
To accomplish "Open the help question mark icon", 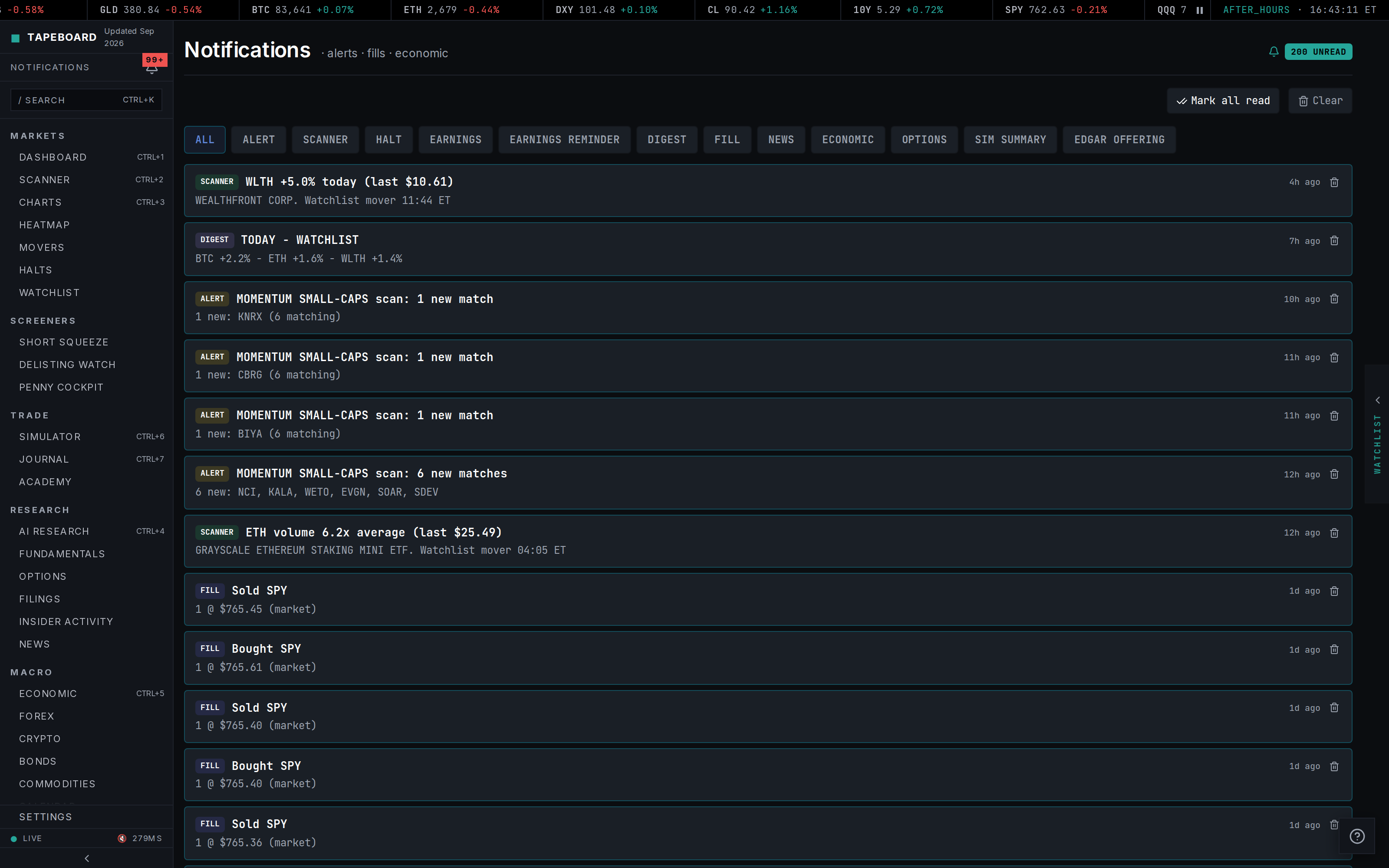I will (1357, 836).
